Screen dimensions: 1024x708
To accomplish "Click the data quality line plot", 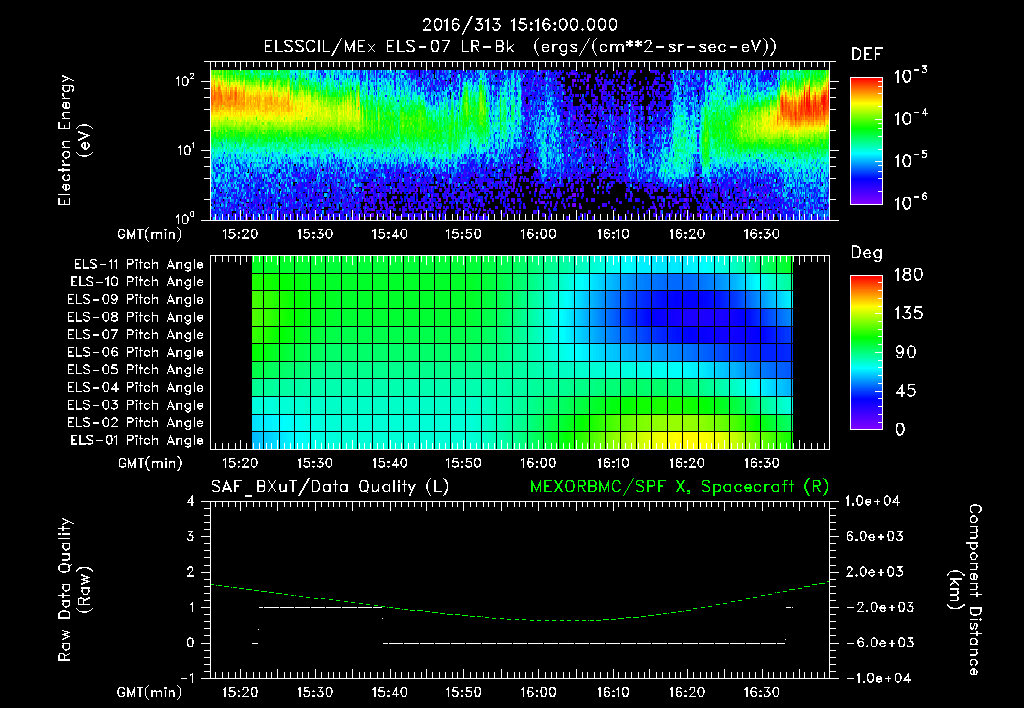I will click(520, 590).
